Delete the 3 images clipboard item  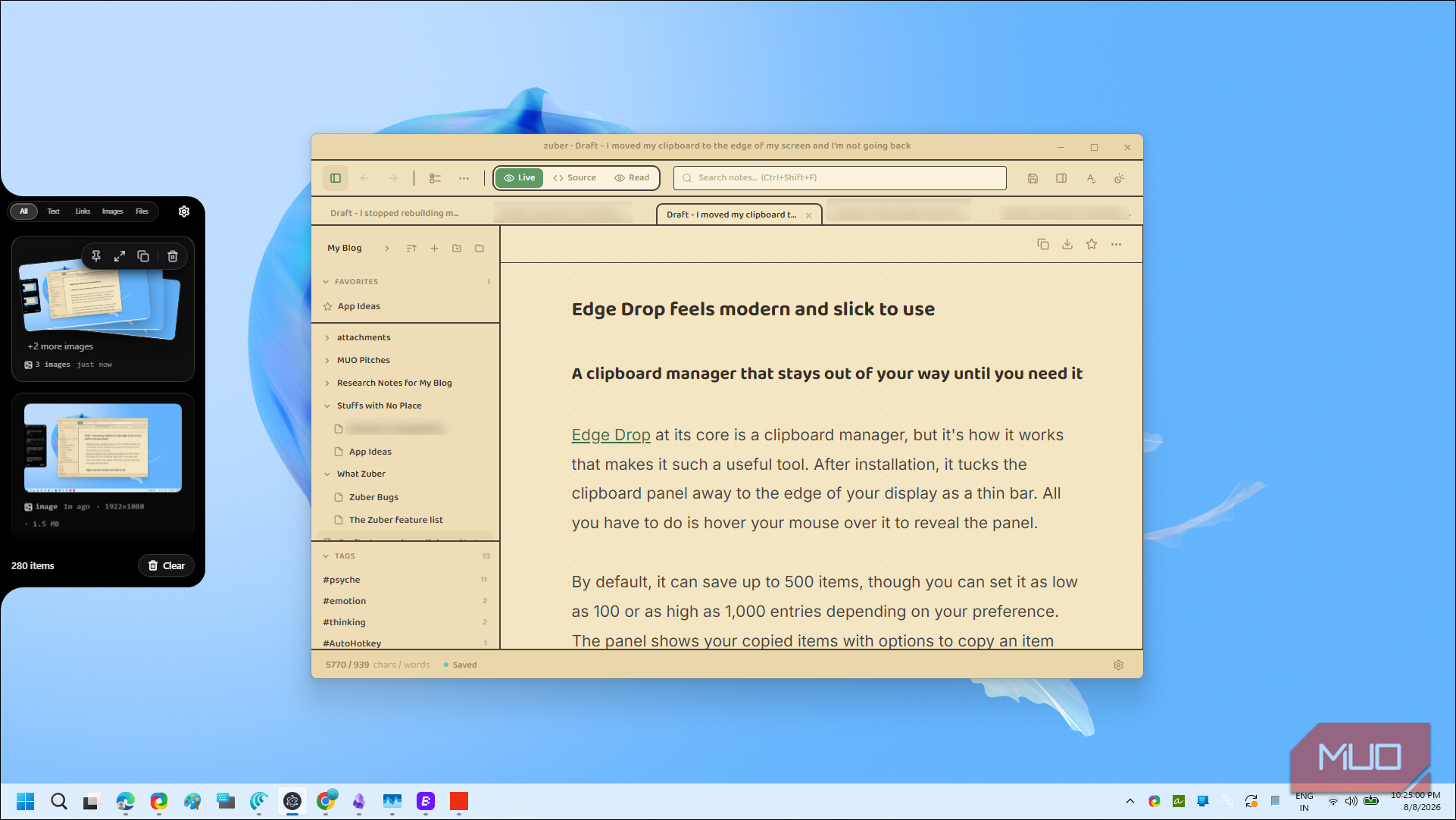[173, 256]
